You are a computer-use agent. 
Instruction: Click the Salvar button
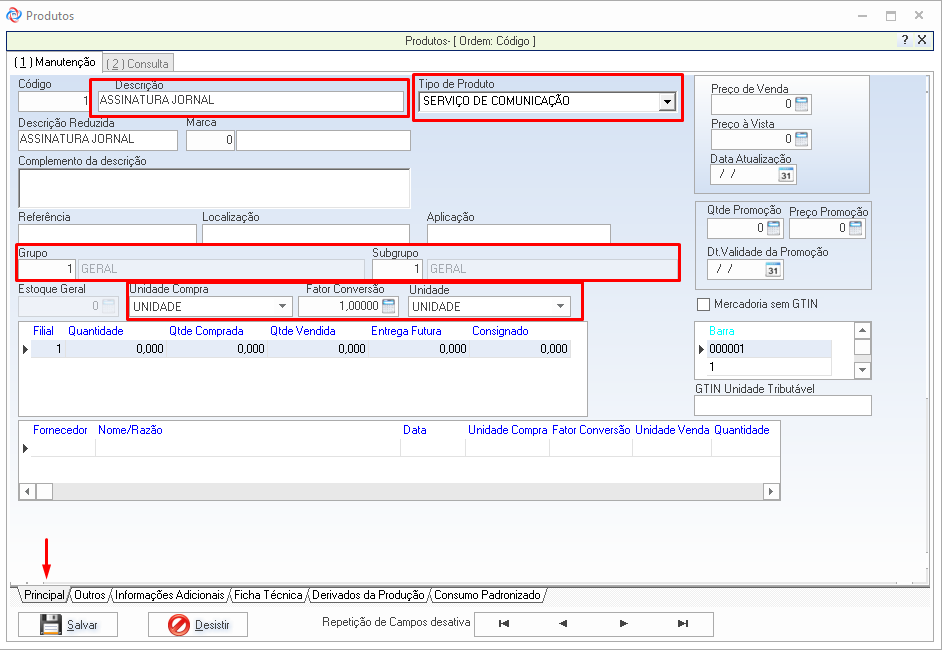(68, 625)
